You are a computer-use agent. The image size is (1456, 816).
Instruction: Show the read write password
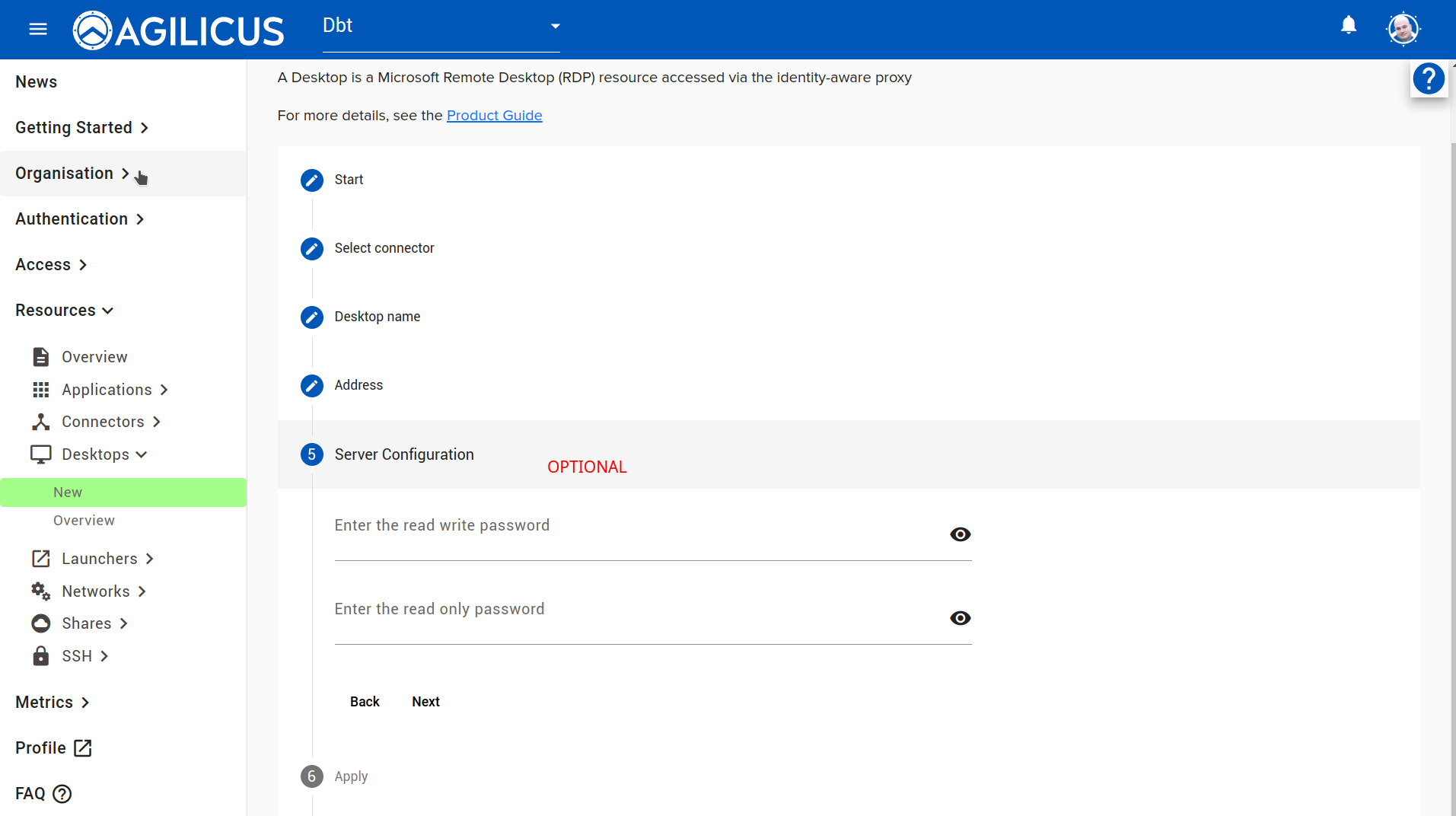tap(960, 534)
